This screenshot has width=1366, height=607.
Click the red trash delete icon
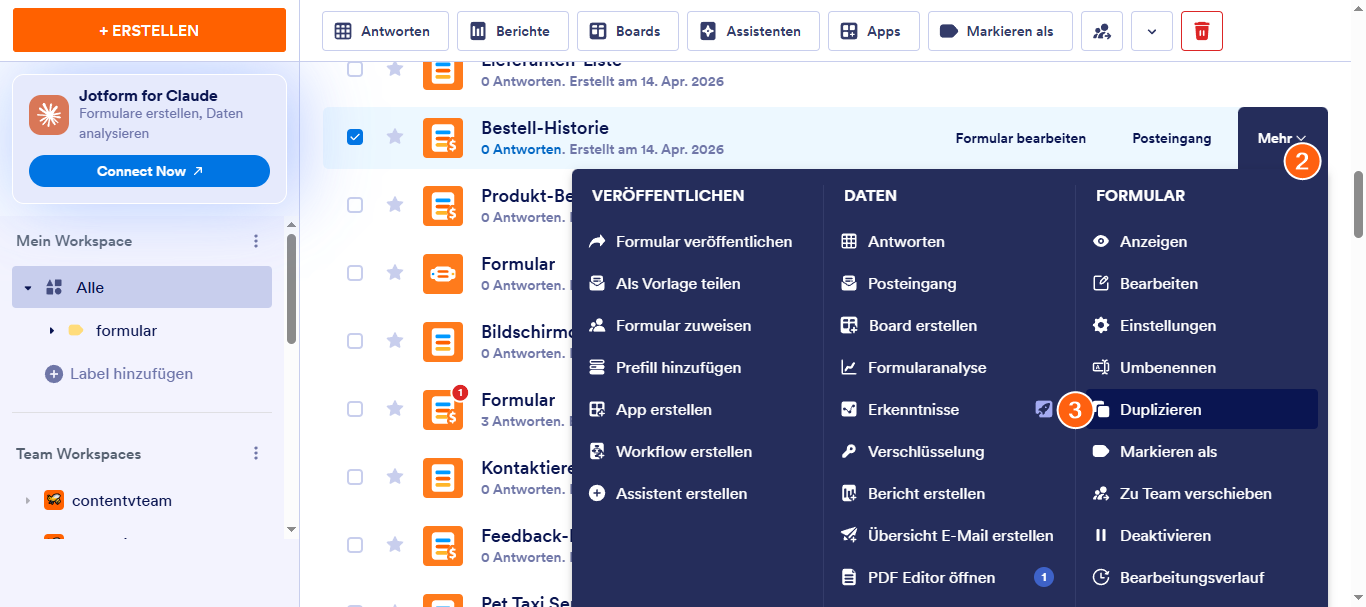click(x=1201, y=31)
